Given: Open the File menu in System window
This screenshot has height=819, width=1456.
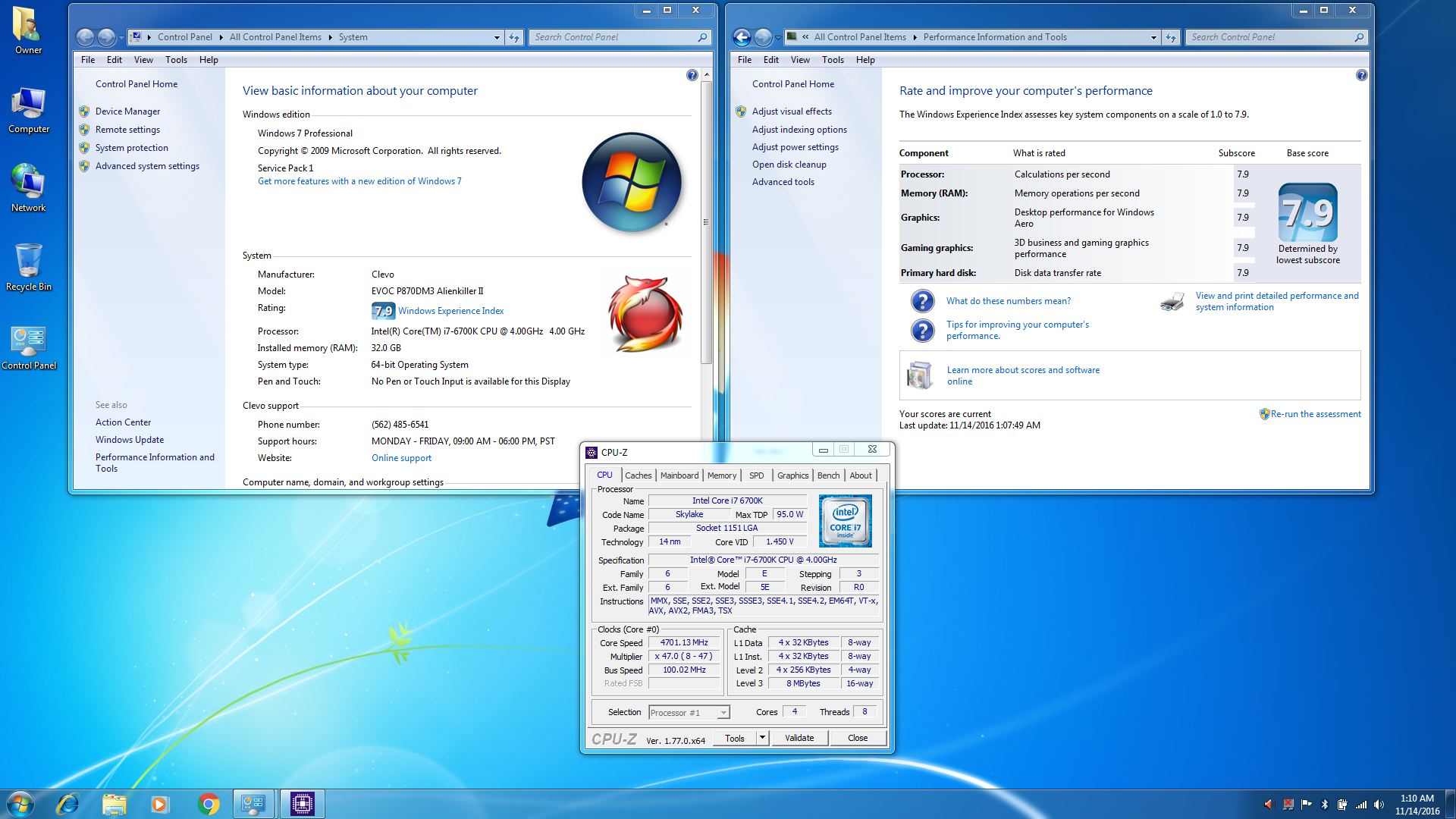Looking at the screenshot, I should pyautogui.click(x=88, y=60).
